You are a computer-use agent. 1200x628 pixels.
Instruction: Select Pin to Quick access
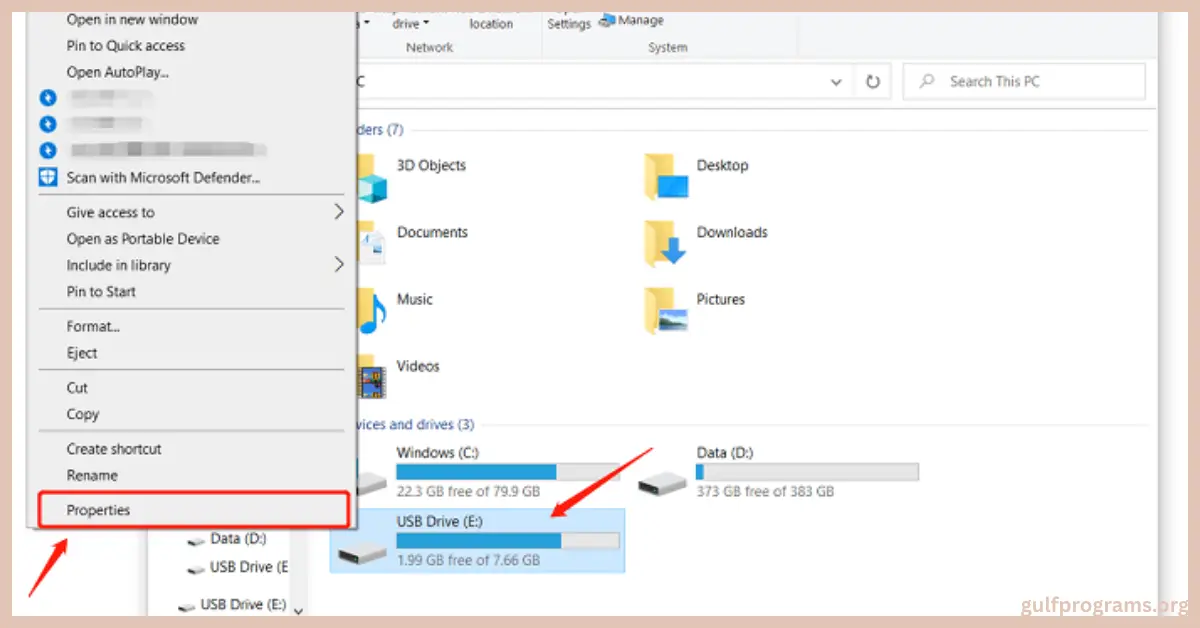(125, 45)
